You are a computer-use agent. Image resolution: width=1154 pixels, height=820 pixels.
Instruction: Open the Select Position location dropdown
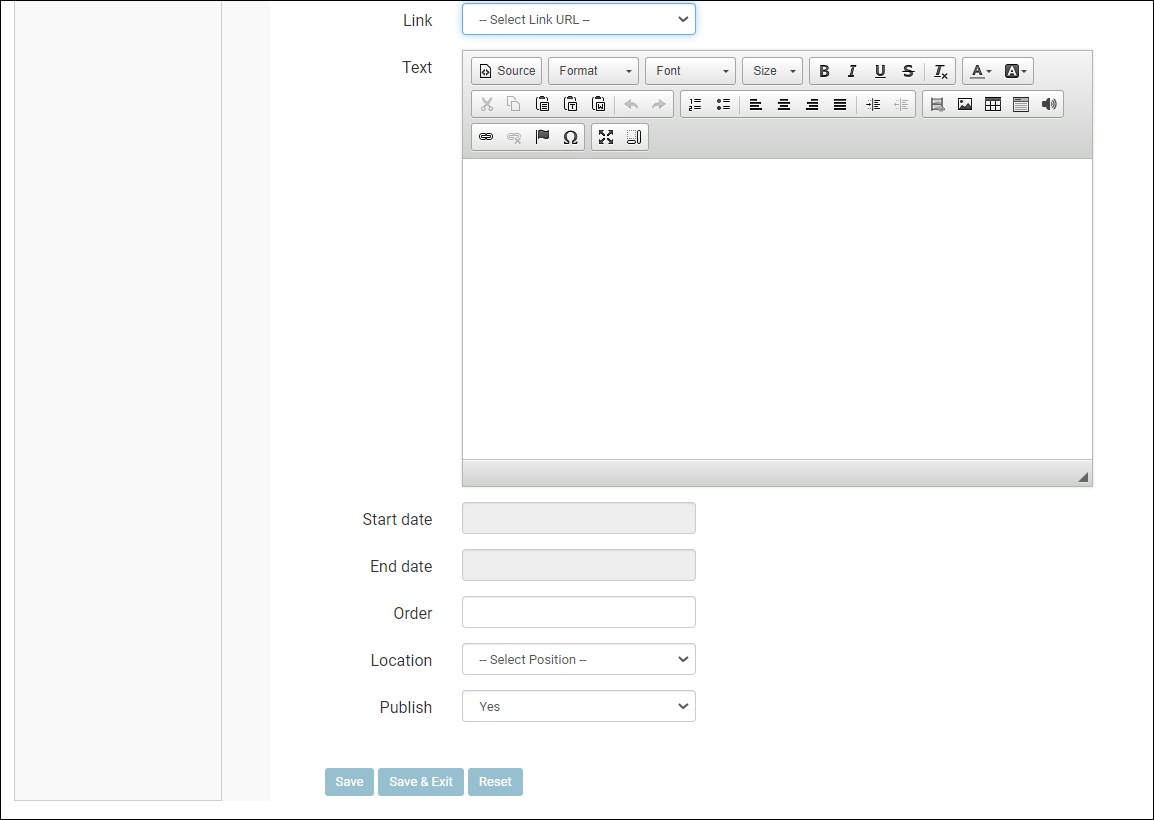point(578,660)
